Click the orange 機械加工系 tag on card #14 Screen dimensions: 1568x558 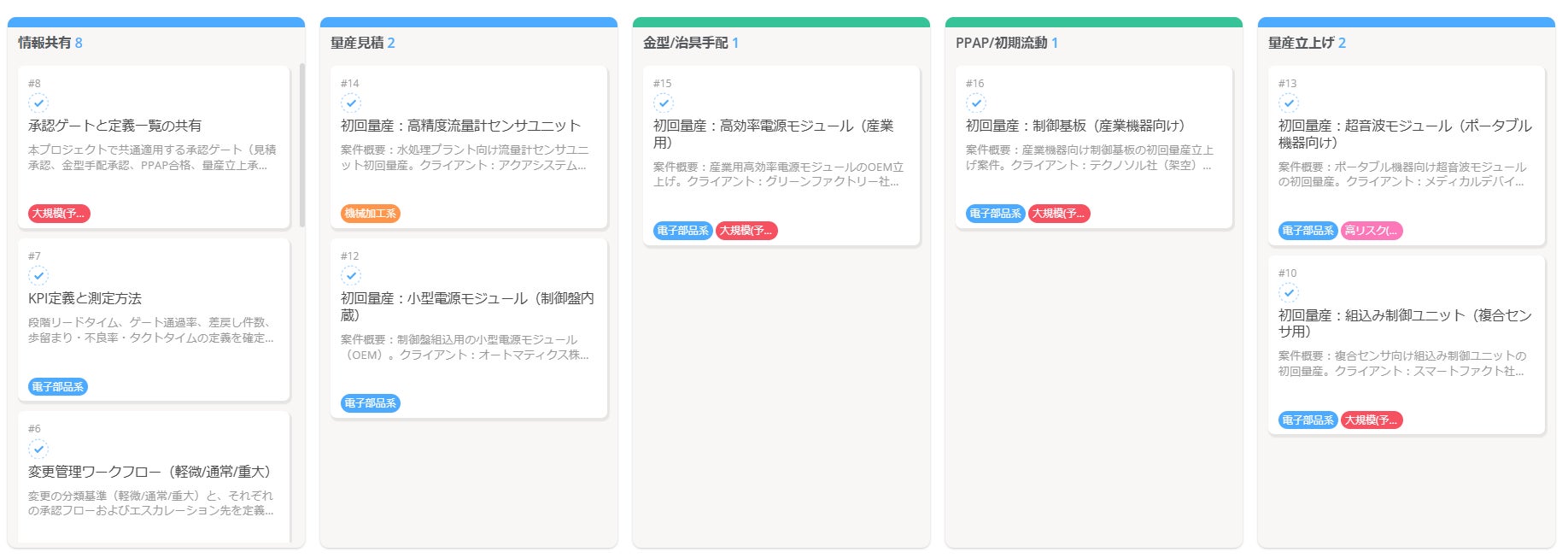point(371,214)
